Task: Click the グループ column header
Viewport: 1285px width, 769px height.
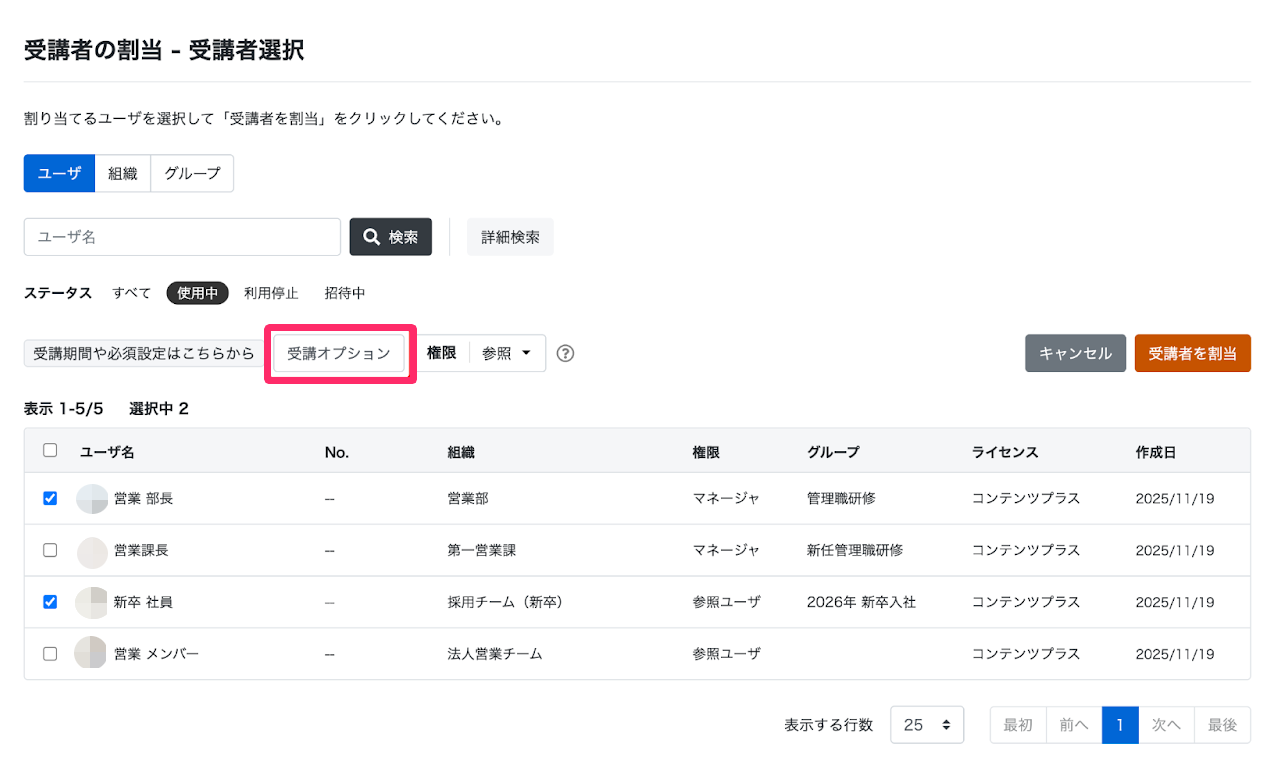Action: tap(833, 452)
